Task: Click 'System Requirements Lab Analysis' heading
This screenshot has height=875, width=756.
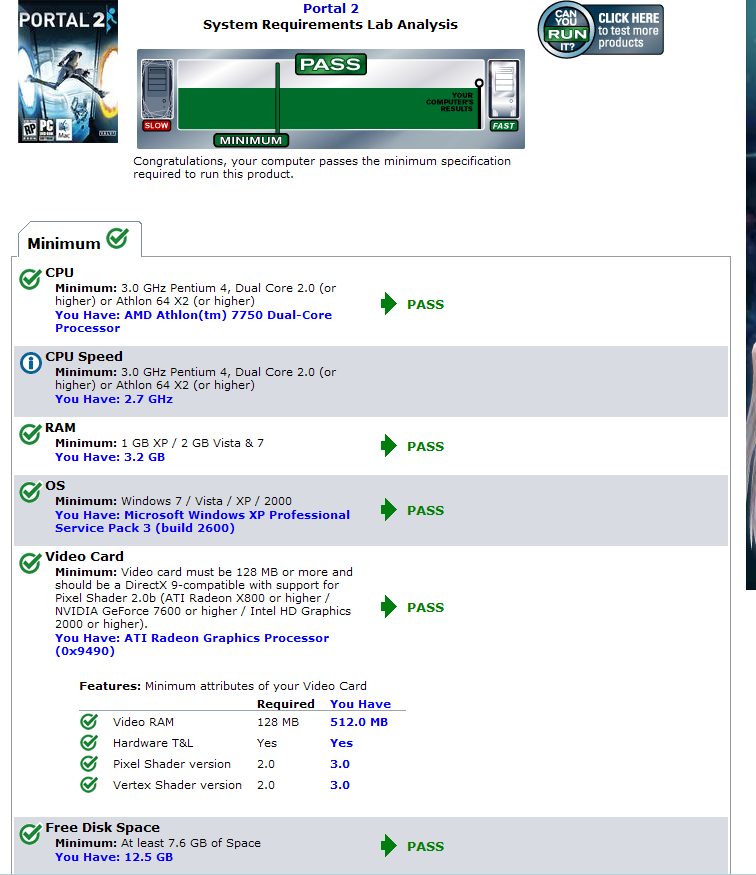Action: (330, 25)
